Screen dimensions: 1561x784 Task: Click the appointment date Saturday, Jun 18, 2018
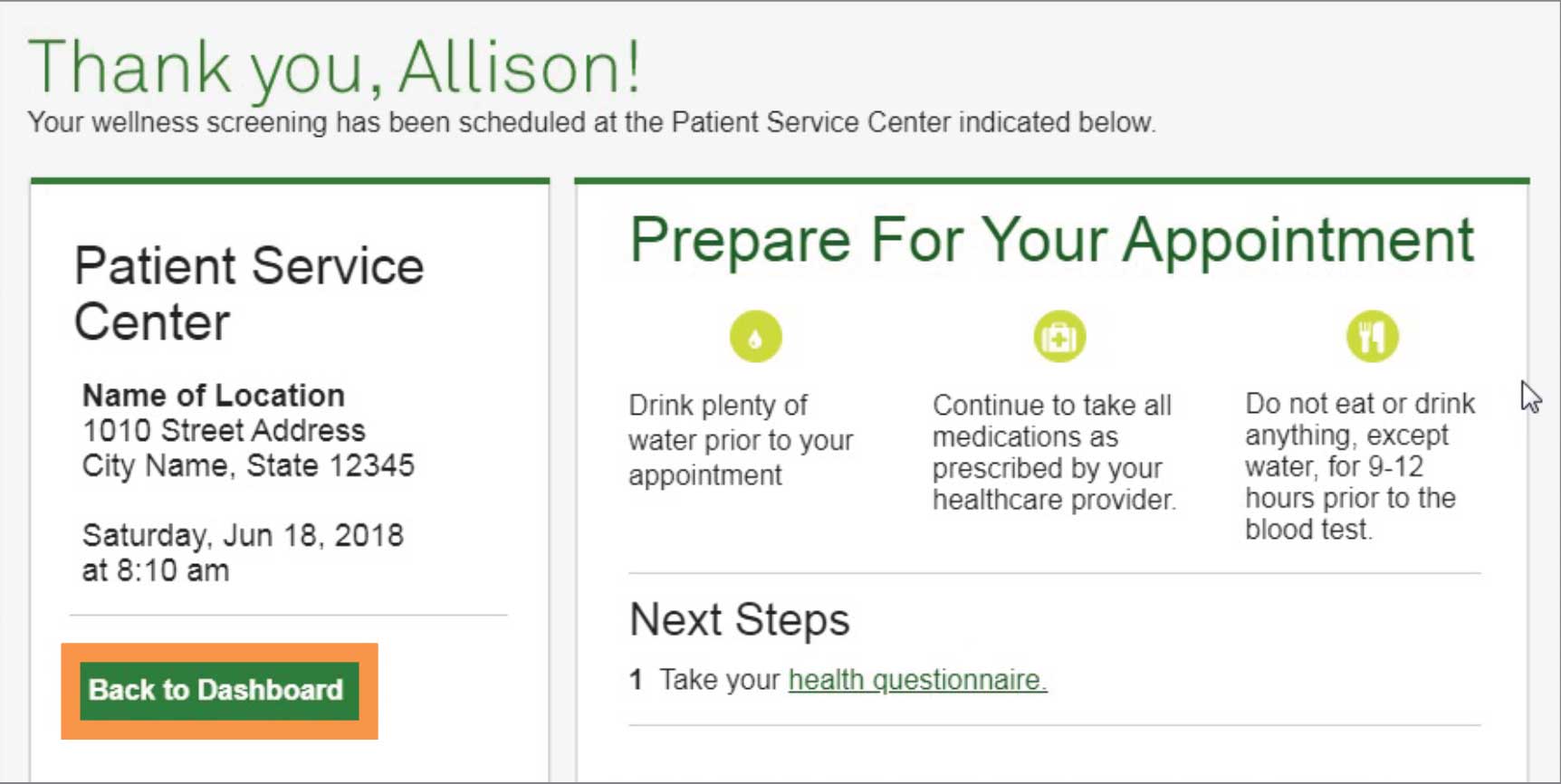pyautogui.click(x=243, y=535)
